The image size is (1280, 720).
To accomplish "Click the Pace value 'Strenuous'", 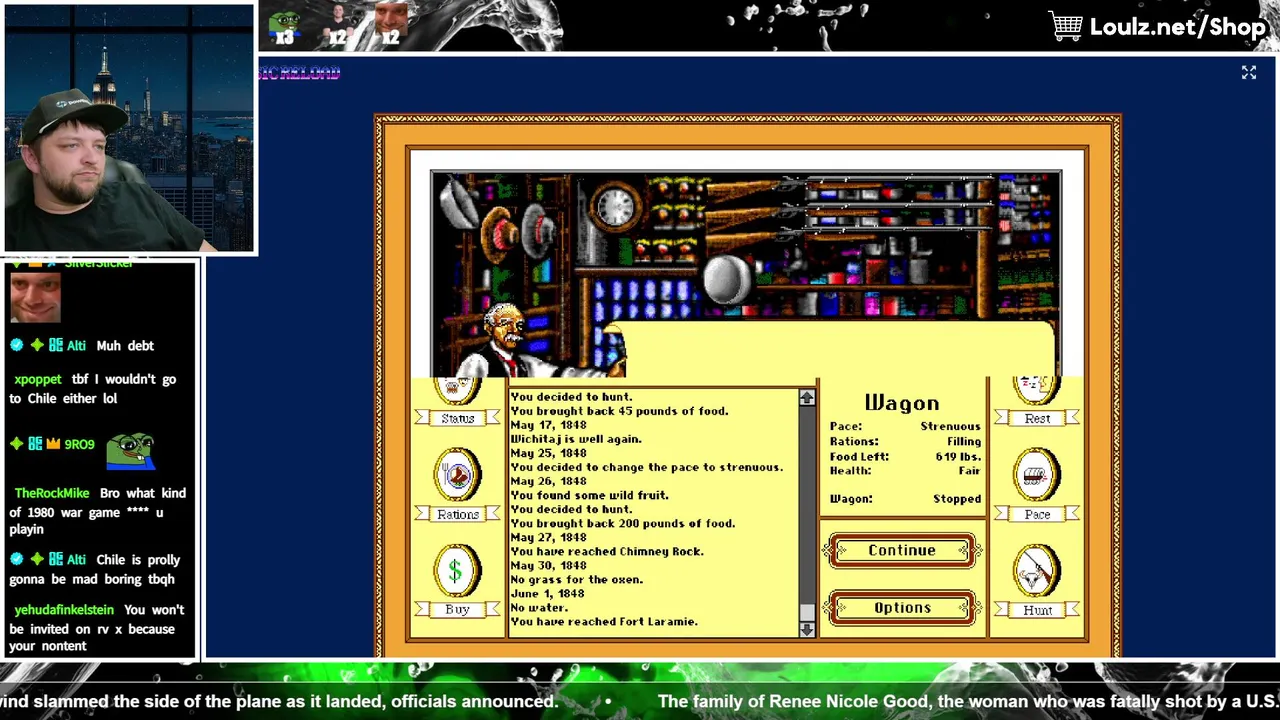I will tap(950, 426).
